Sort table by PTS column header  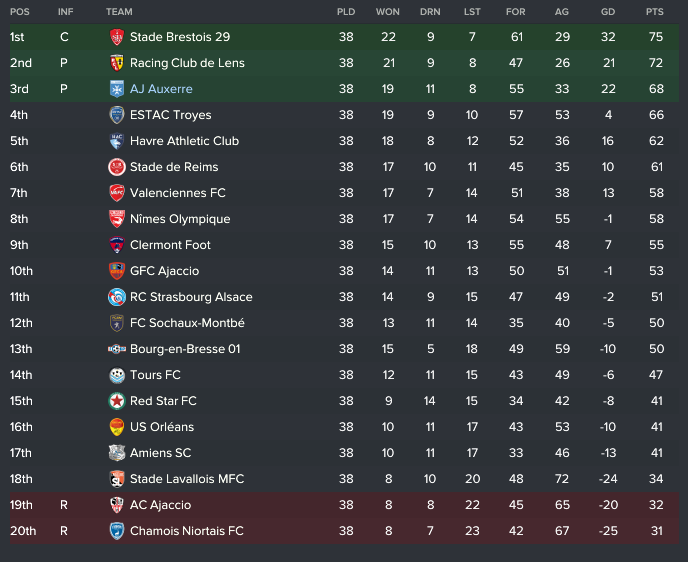coord(654,12)
